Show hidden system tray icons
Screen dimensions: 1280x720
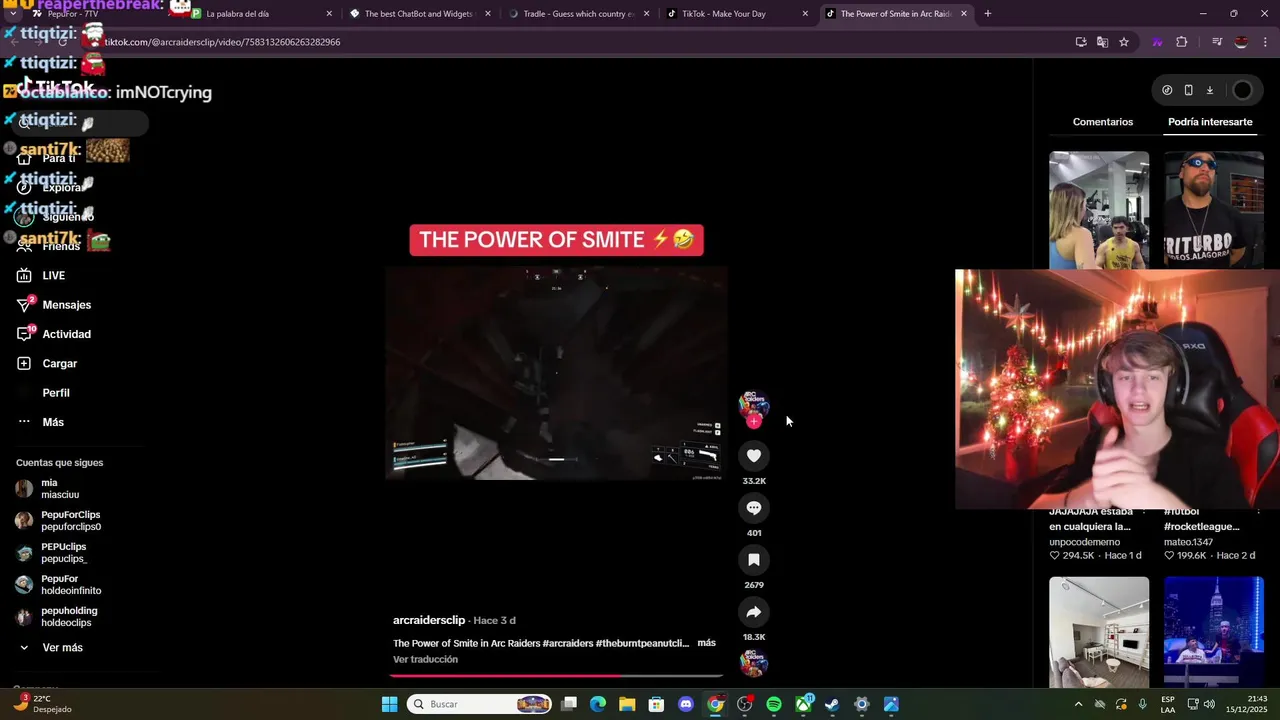(1078, 704)
